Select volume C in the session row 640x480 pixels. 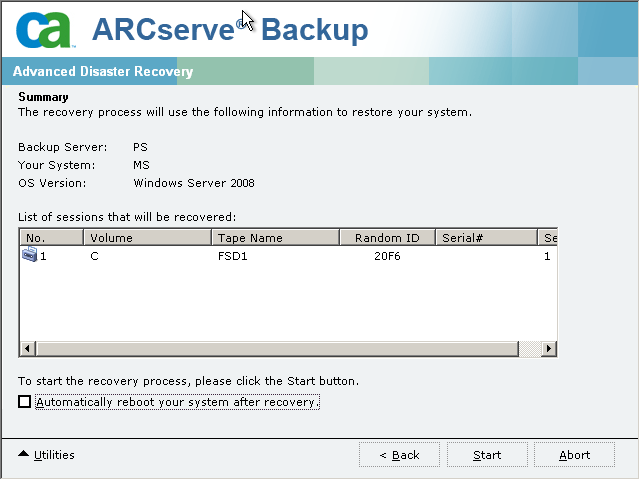click(94, 257)
